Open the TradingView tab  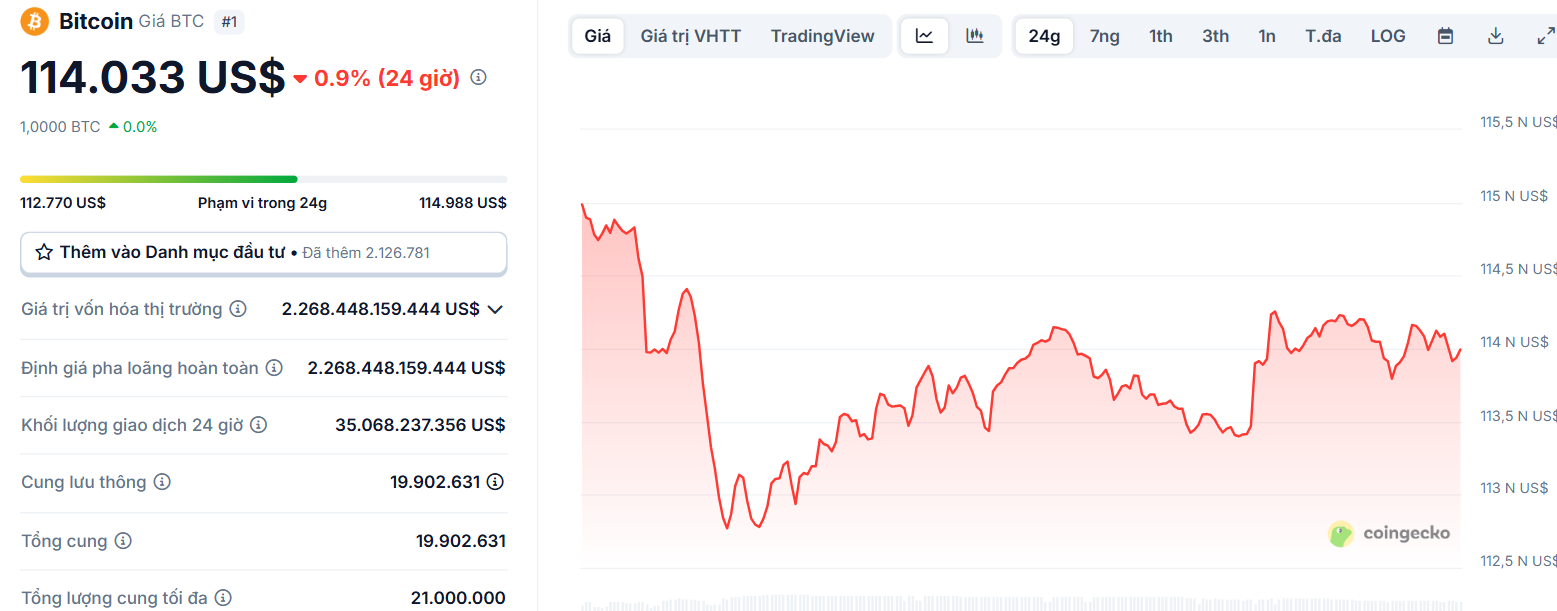[x=822, y=36]
